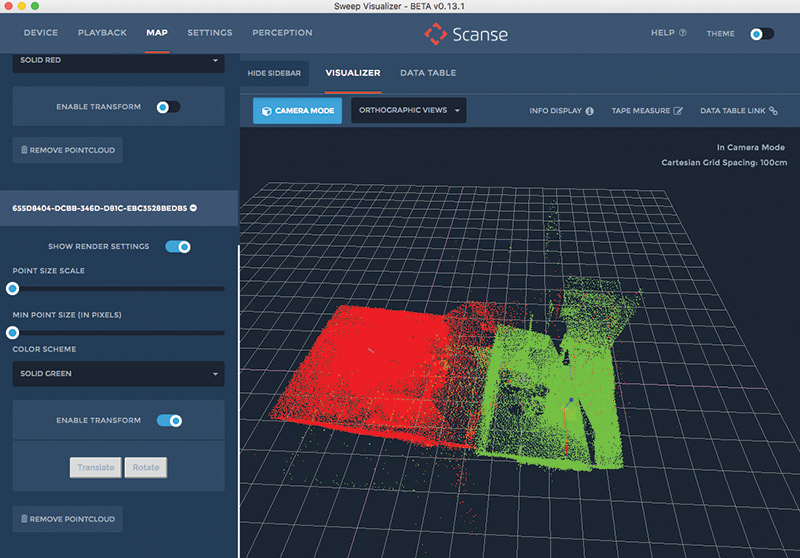800x558 pixels.
Task: Click the collapse icon beside pointcloud ID 655D8404
Action: (193, 208)
